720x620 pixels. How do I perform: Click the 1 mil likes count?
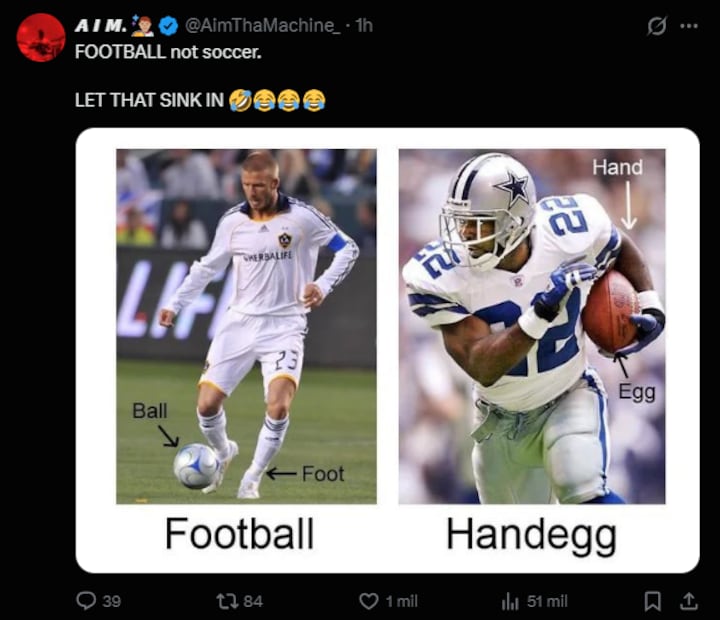click(x=401, y=601)
